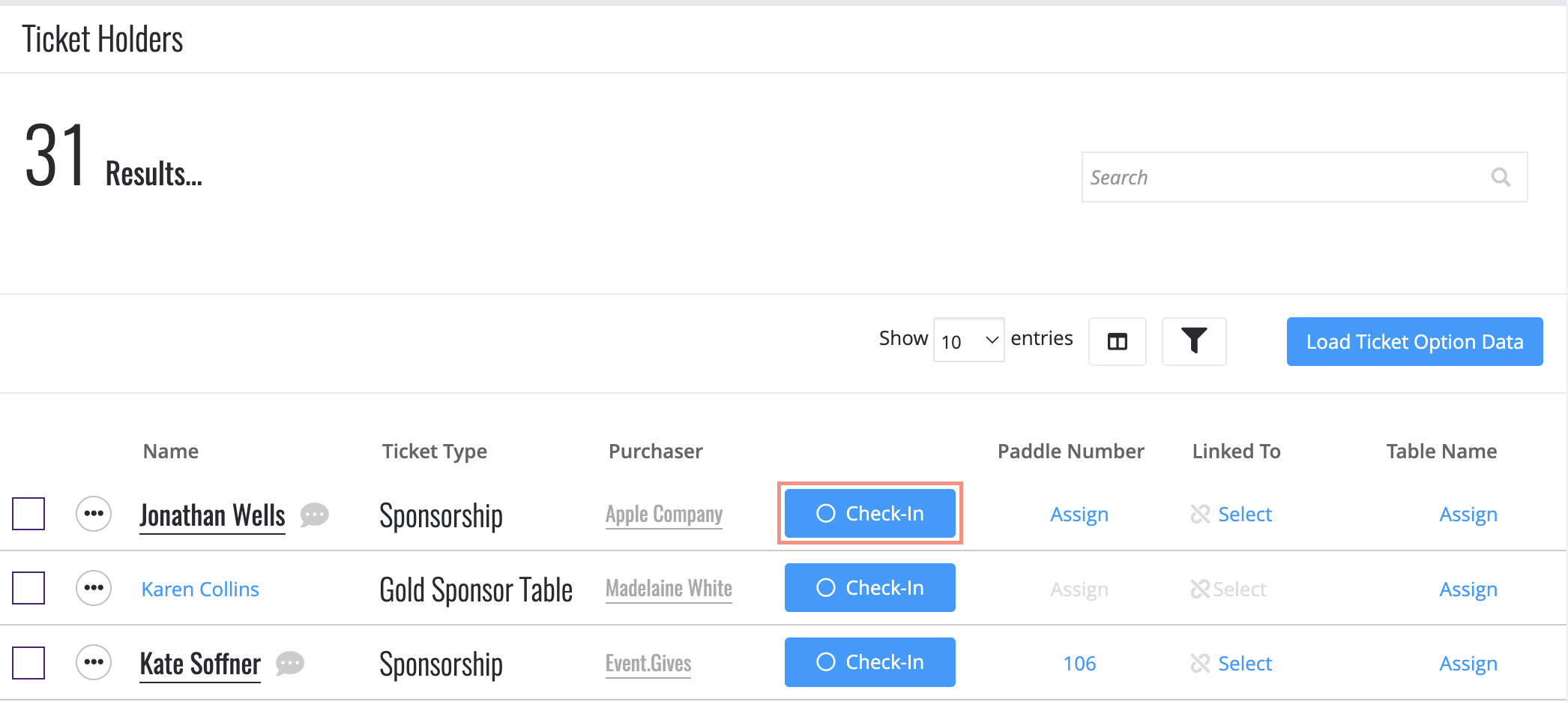Image resolution: width=1568 pixels, height=702 pixels.
Task: Click the comment bubble beside Kate Soffner
Action: (289, 664)
